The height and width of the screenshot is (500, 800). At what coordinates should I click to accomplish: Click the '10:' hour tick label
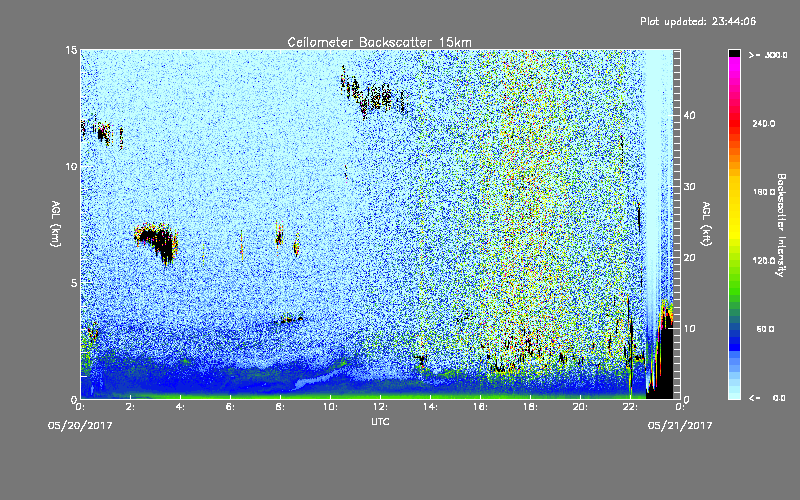coord(330,407)
